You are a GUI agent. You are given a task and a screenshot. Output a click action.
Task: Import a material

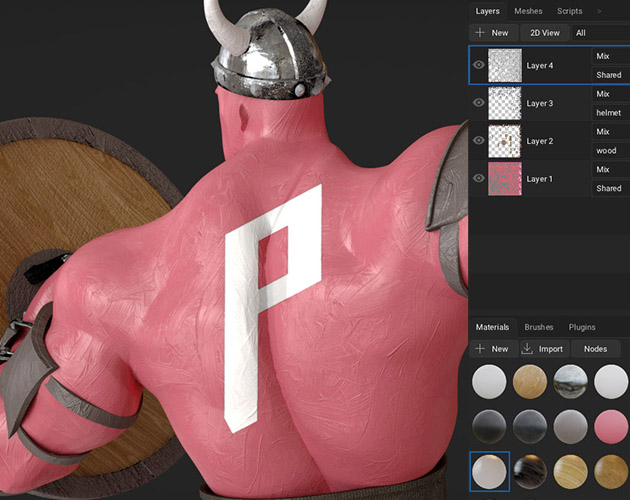pos(544,349)
